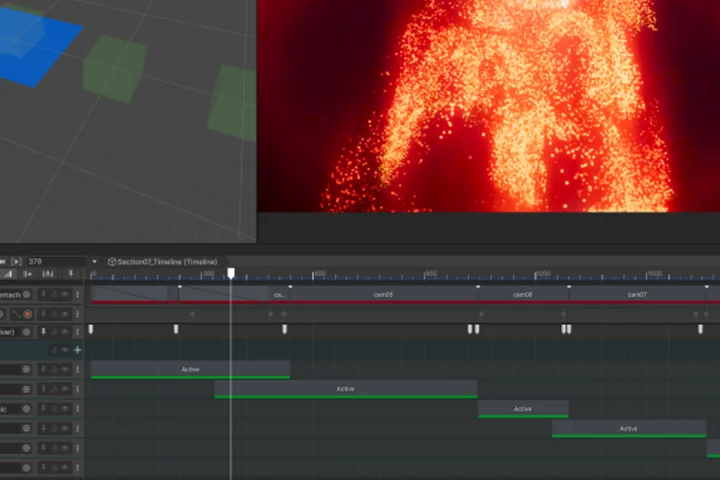This screenshot has height=480, width=720.
Task: Select the Active clip beneath cam06
Action: click(x=523, y=409)
